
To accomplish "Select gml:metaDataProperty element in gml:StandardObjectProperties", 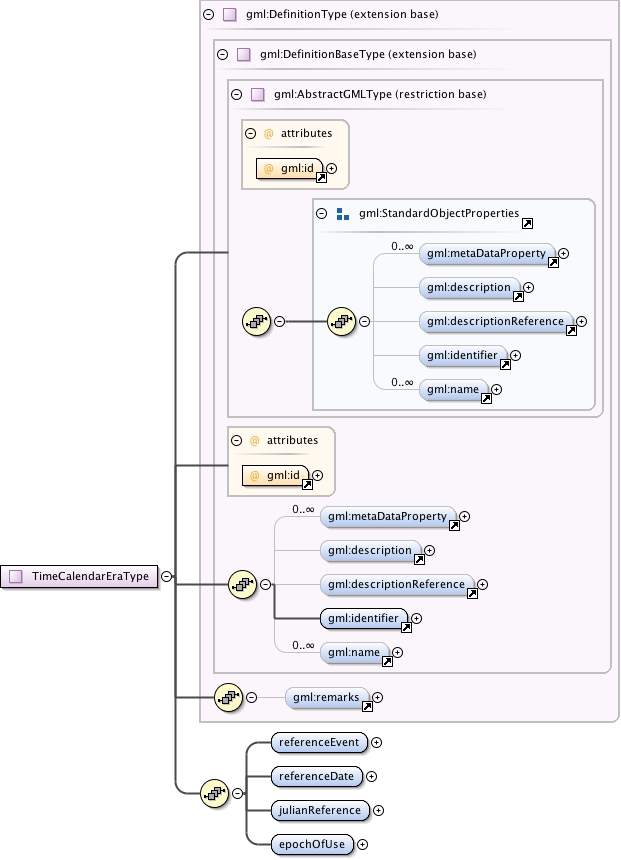I will tap(487, 254).
